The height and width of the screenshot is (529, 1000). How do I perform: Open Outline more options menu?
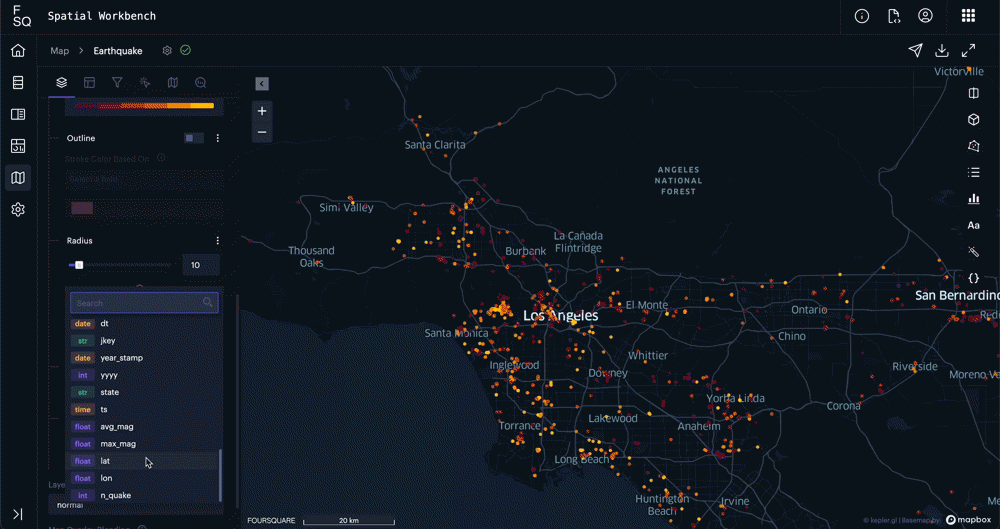[217, 138]
